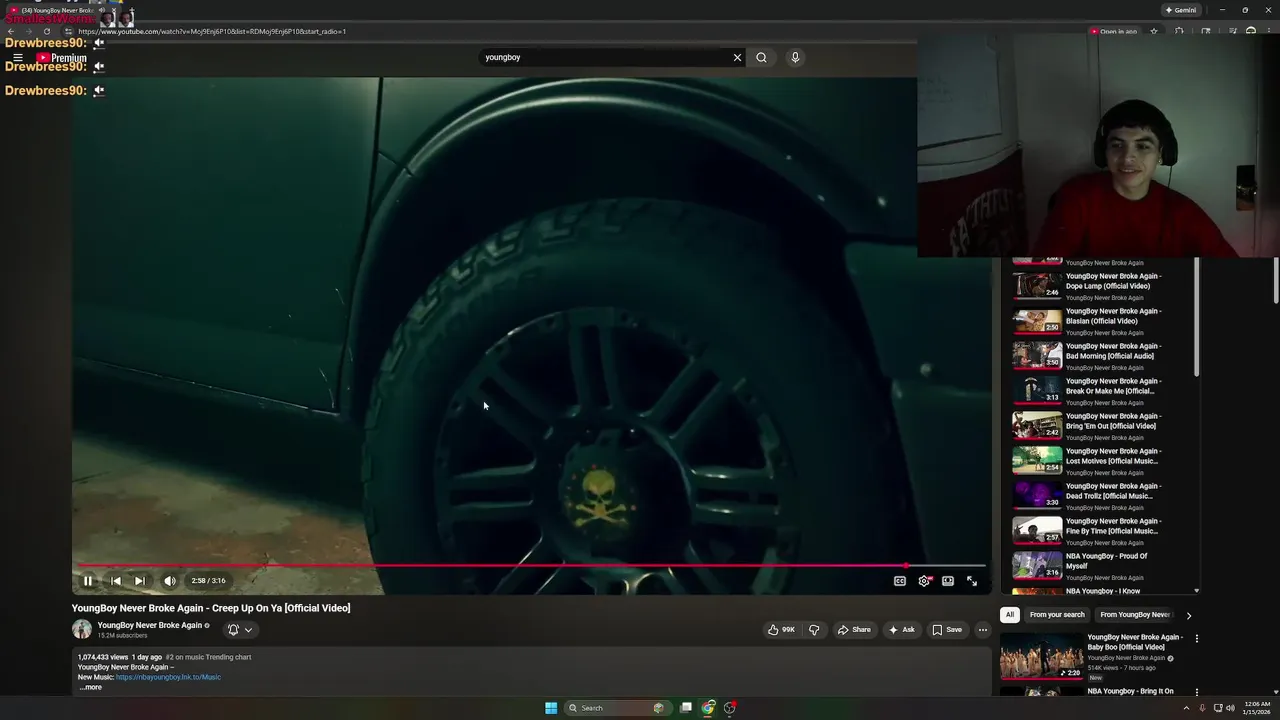The height and width of the screenshot is (720, 1280).
Task: Share the video via Share button
Action: (x=854, y=630)
